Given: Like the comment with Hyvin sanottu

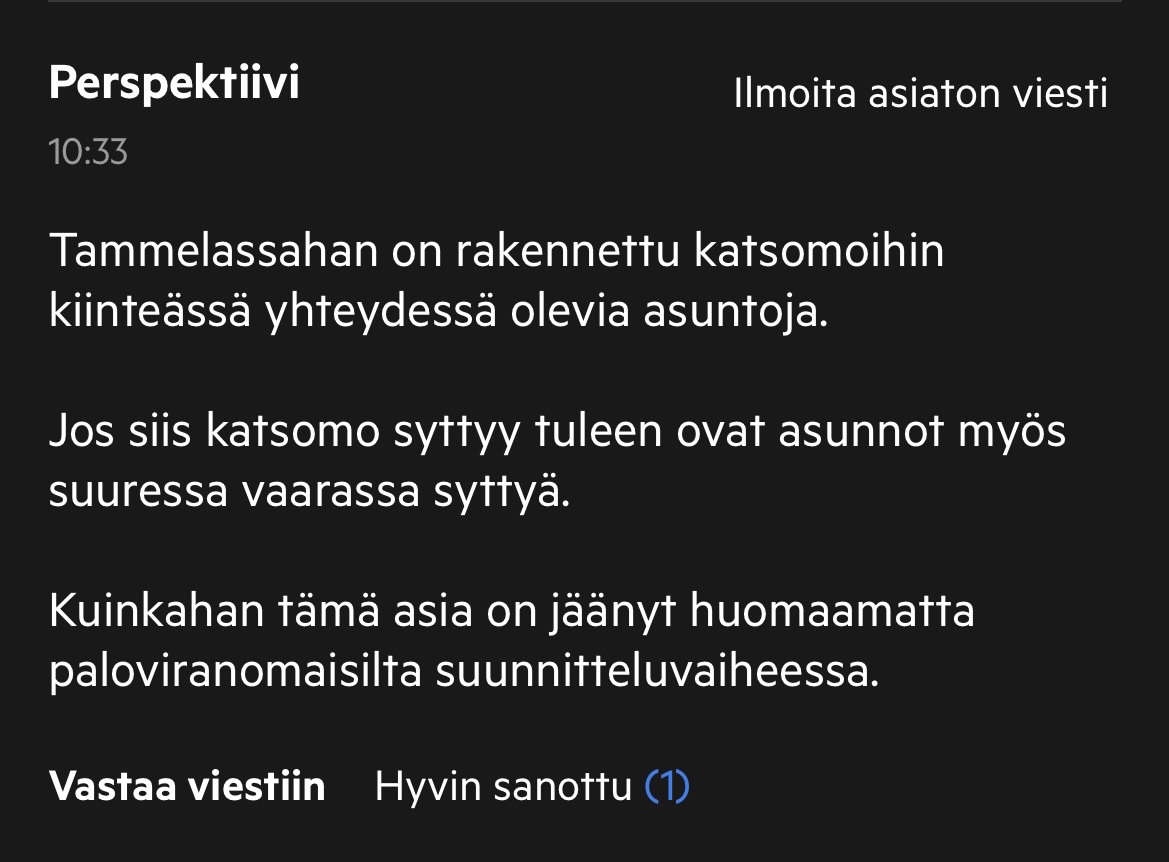Looking at the screenshot, I should click(503, 787).
